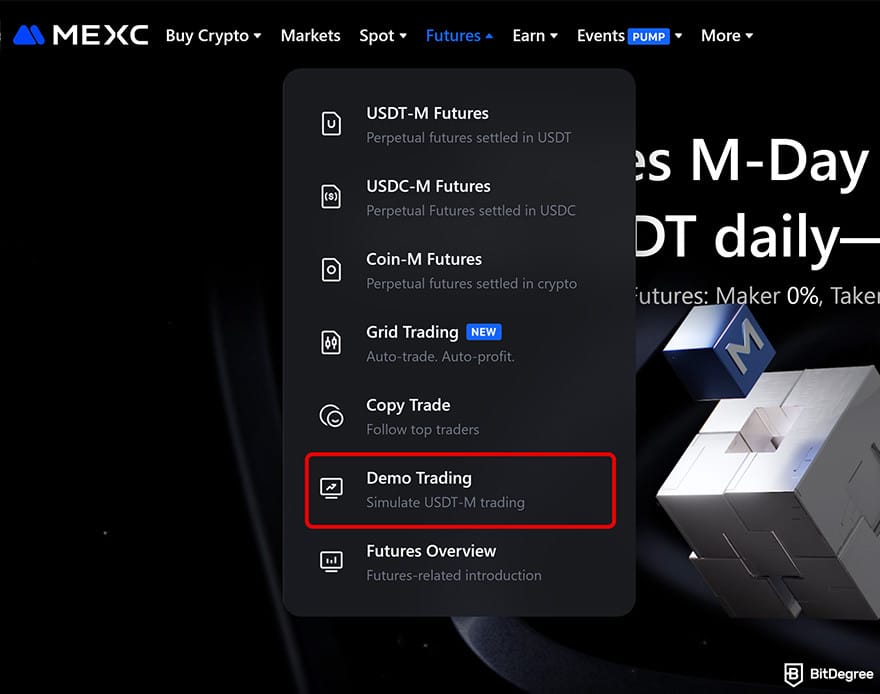Open the Events dropdown menu
This screenshot has height=694, width=880.
(x=629, y=35)
